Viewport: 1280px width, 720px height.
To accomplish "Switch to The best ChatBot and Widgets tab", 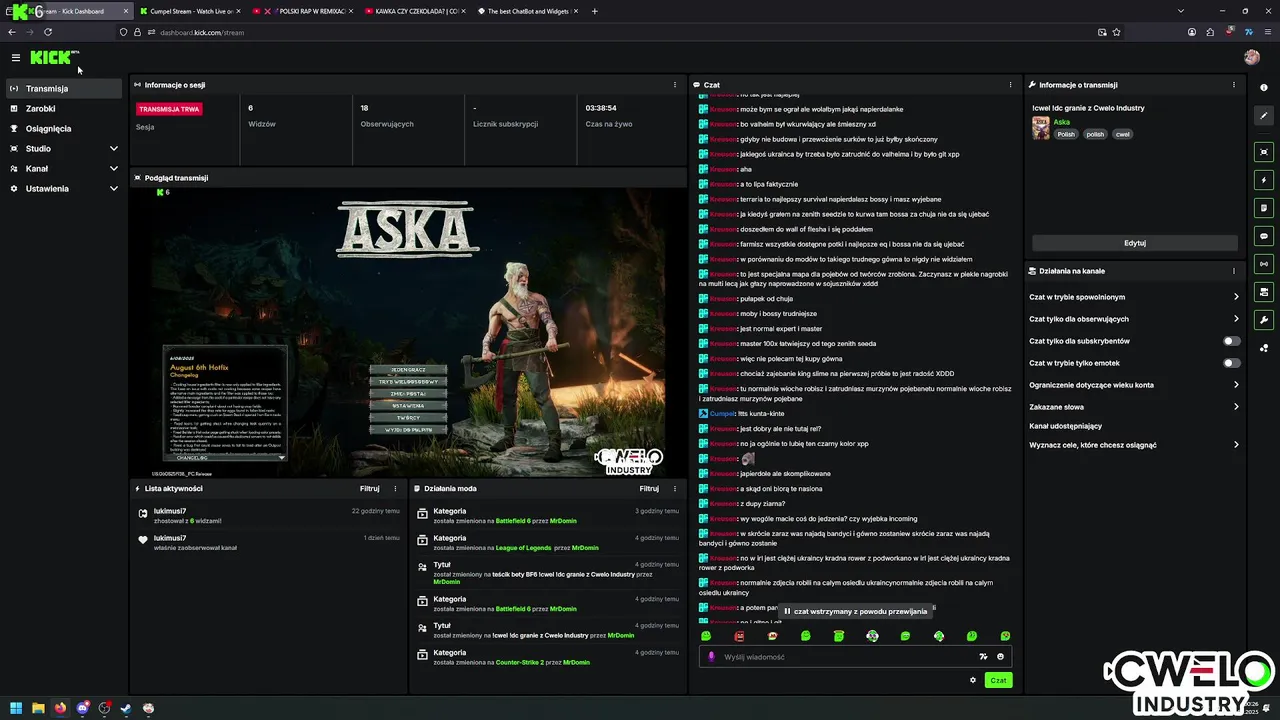I will tap(527, 11).
